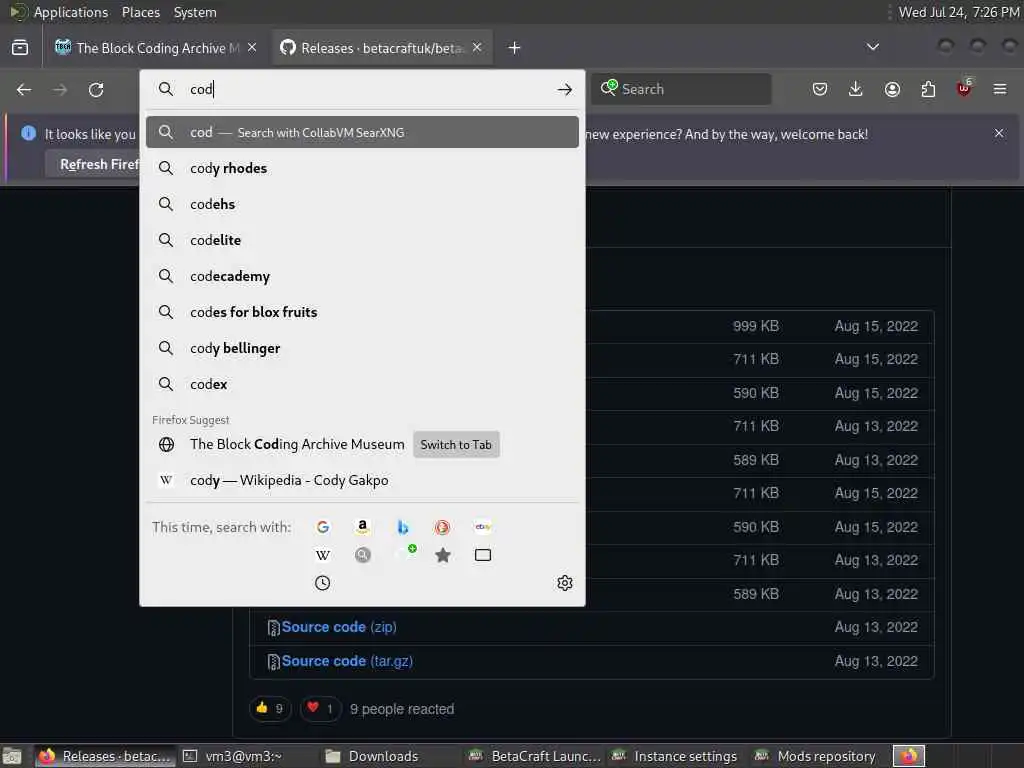The width and height of the screenshot is (1024, 768).
Task: Search bookmarks using star icon
Action: (443, 555)
